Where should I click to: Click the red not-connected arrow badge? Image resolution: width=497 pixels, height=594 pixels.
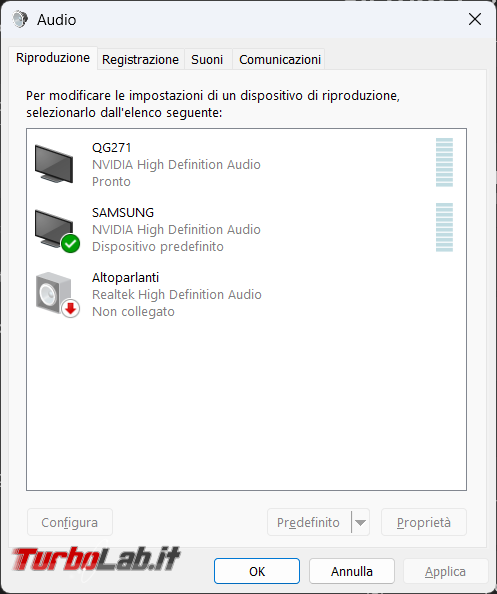pos(70,309)
